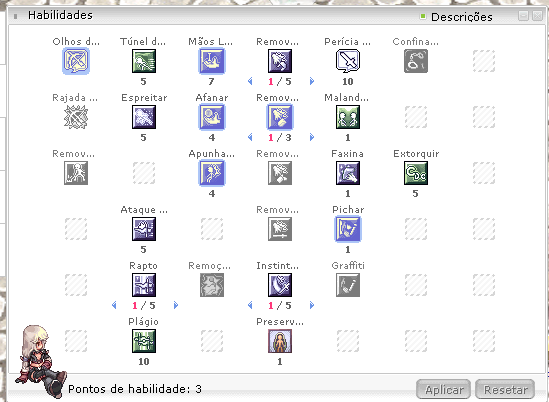Increase Instint... skill level with right arrow

312,305
